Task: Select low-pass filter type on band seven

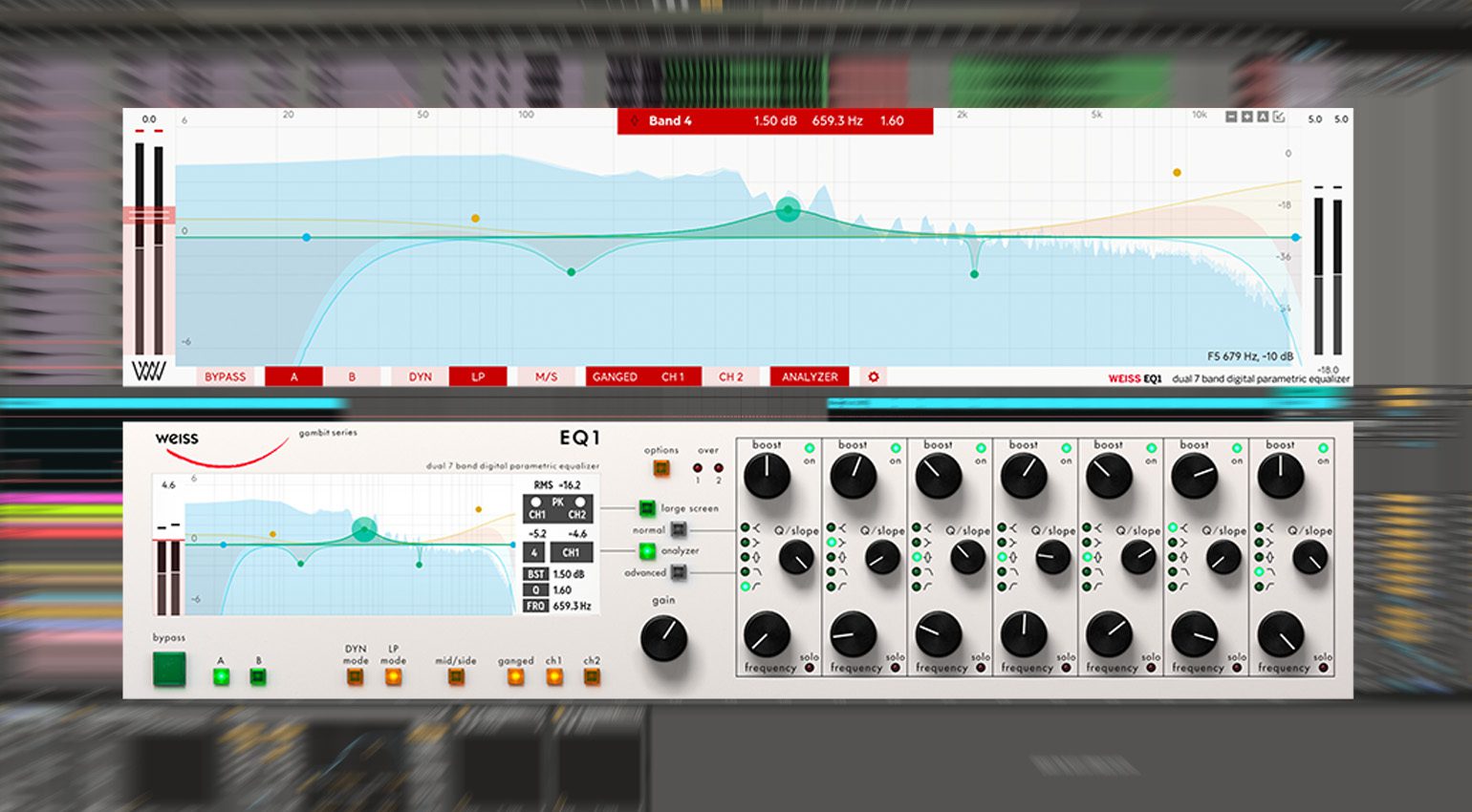Action: pyautogui.click(x=1259, y=571)
